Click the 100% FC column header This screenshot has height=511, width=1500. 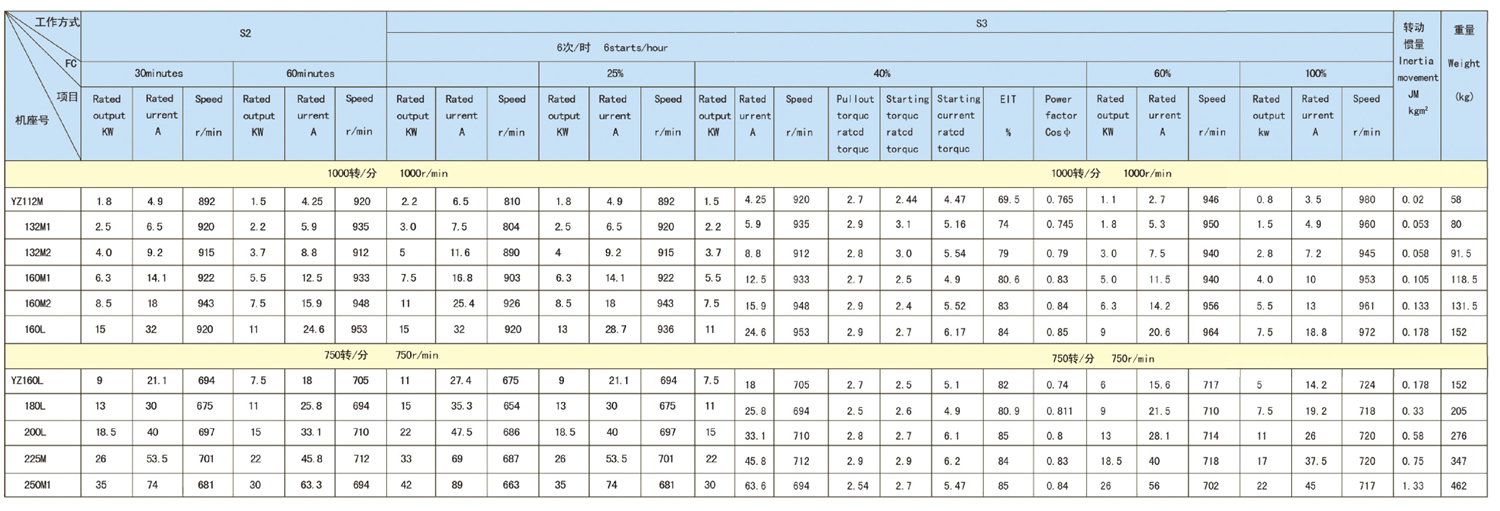pyautogui.click(x=1316, y=73)
